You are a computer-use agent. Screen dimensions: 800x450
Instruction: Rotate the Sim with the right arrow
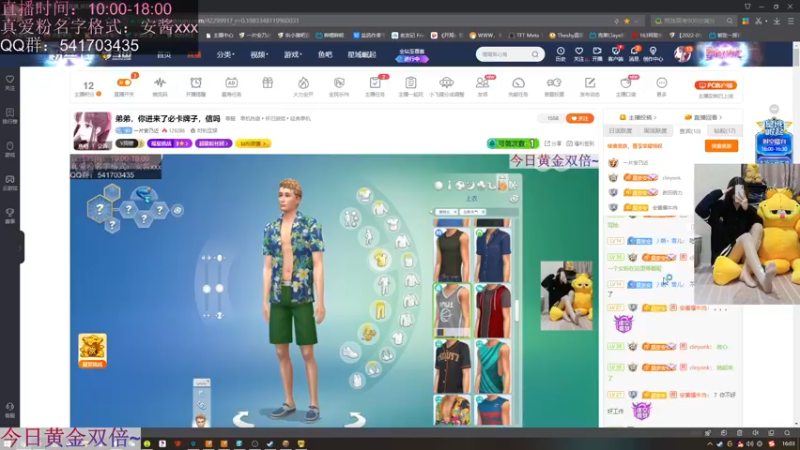pos(355,419)
